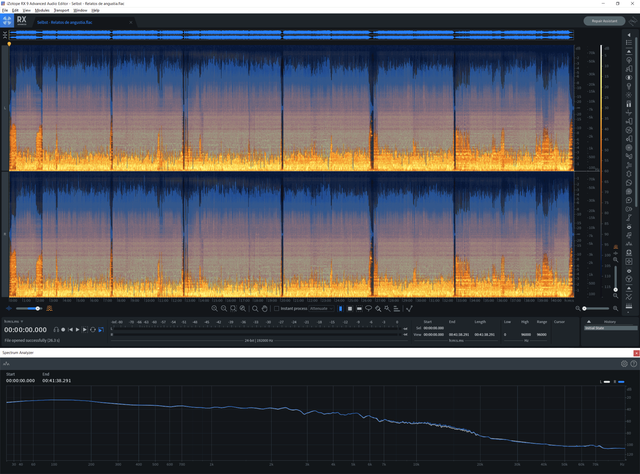The height and width of the screenshot is (474, 640).
Task: Select the Frequency selection tool
Action: coord(359,309)
